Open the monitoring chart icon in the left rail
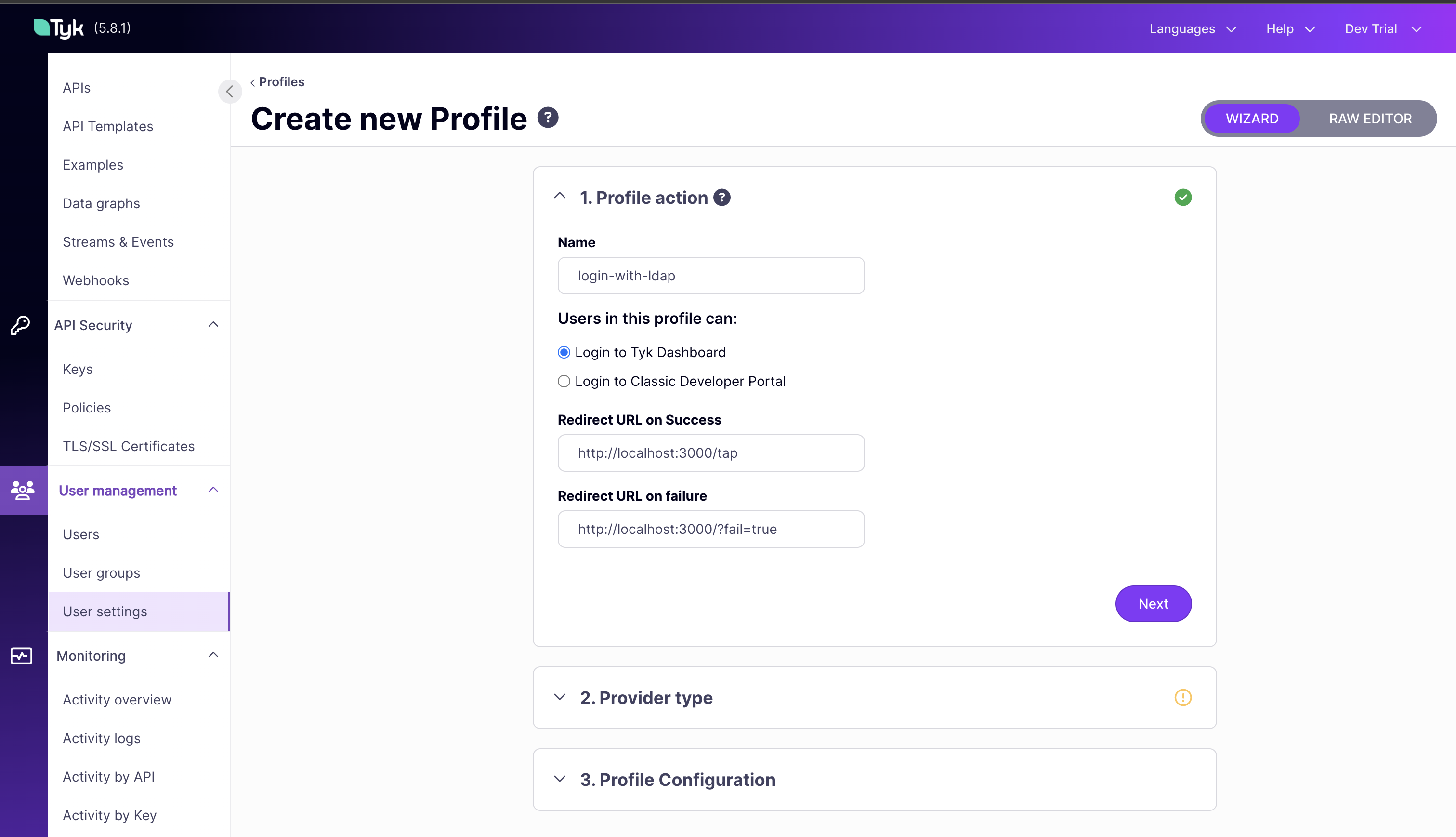Screen dimensions: 1456x837 point(21,655)
